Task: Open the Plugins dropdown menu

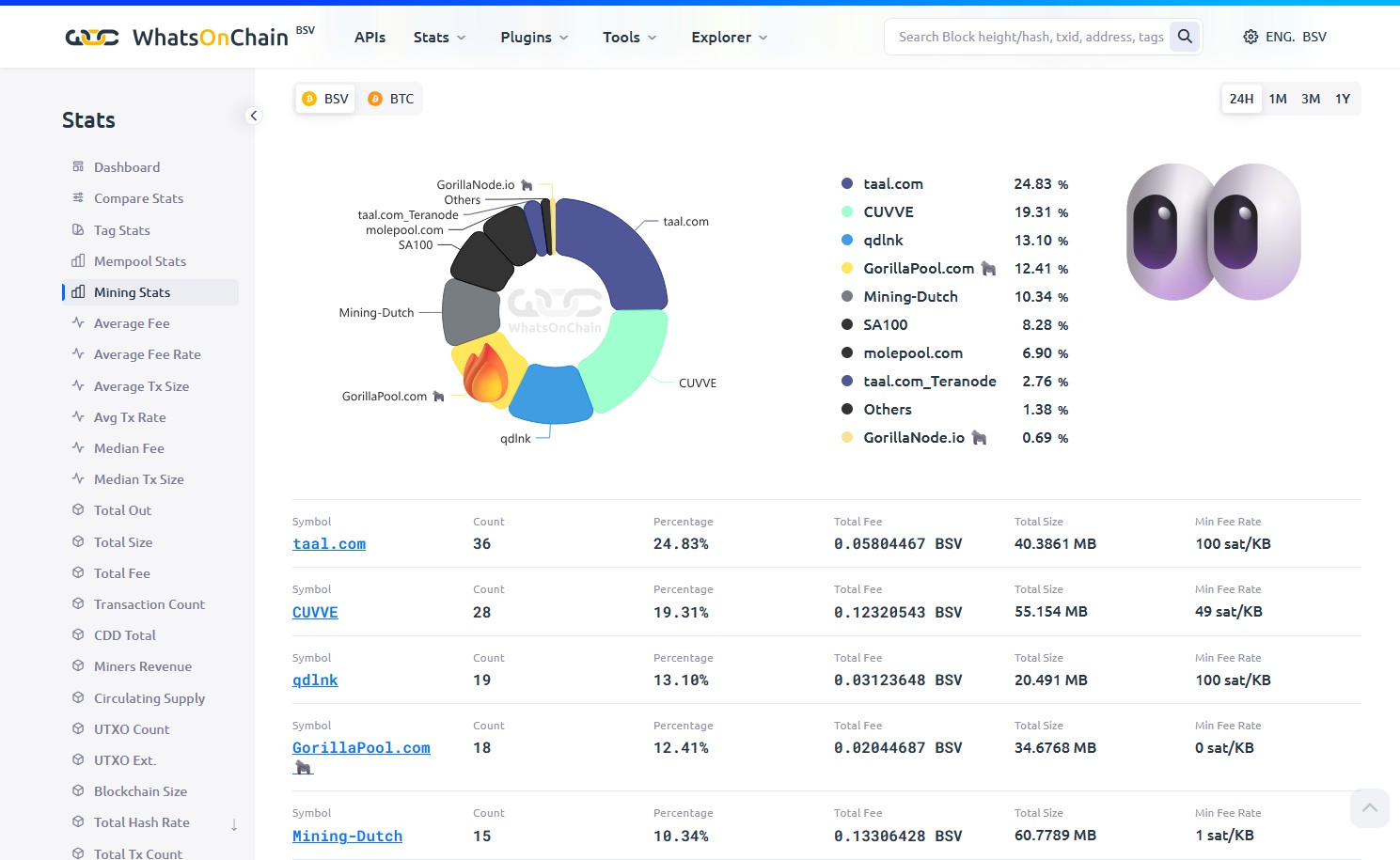Action: click(x=534, y=37)
